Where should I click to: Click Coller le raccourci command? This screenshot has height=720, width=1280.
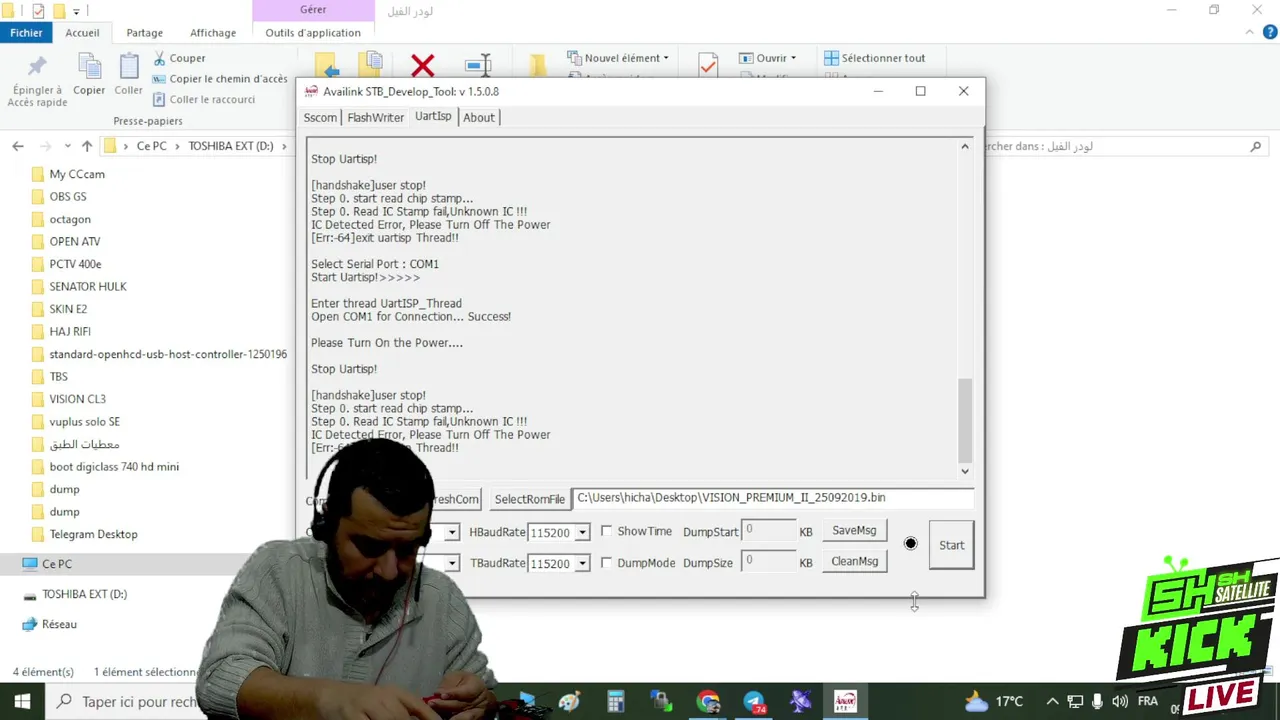click(x=204, y=99)
